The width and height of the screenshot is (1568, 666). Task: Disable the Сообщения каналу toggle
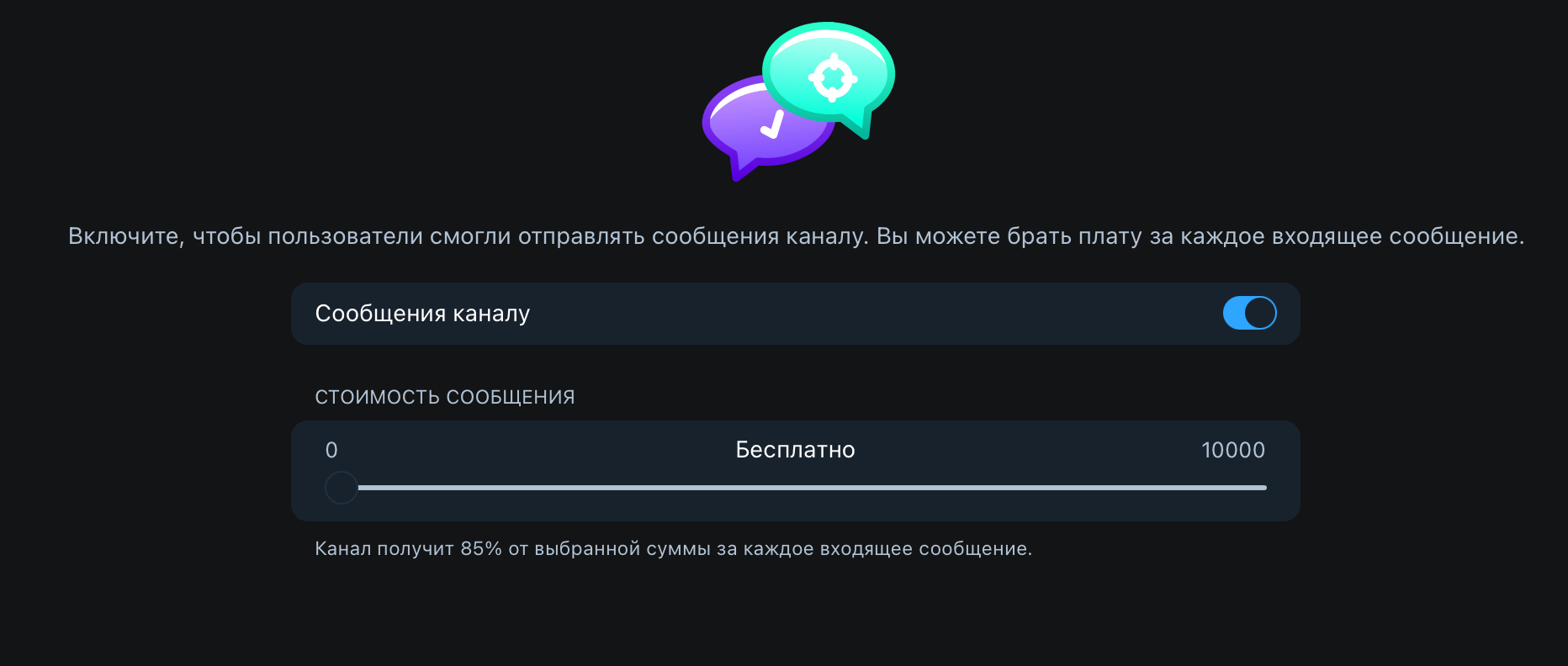(1249, 314)
